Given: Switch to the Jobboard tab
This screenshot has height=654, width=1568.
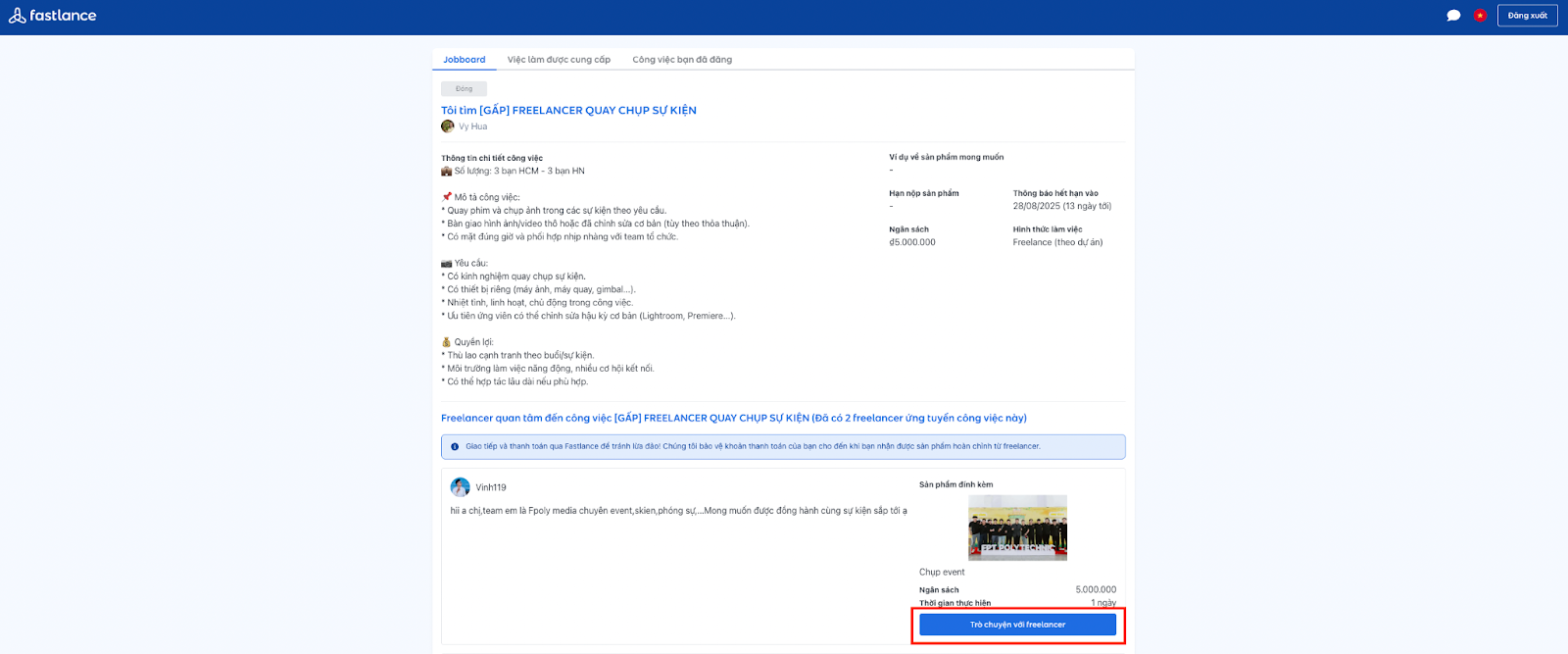Looking at the screenshot, I should point(464,60).
